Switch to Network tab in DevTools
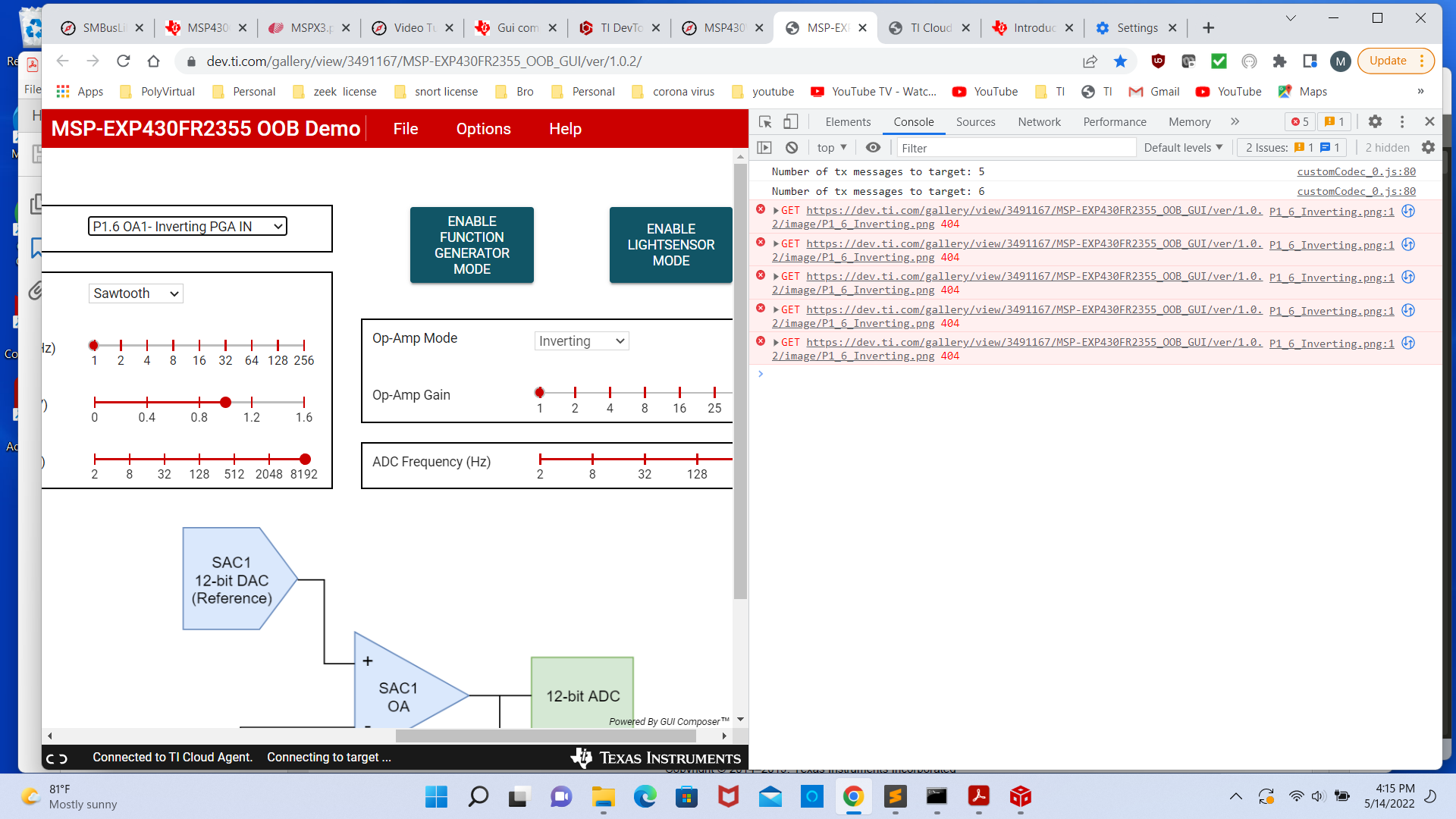1456x819 pixels. tap(1039, 121)
